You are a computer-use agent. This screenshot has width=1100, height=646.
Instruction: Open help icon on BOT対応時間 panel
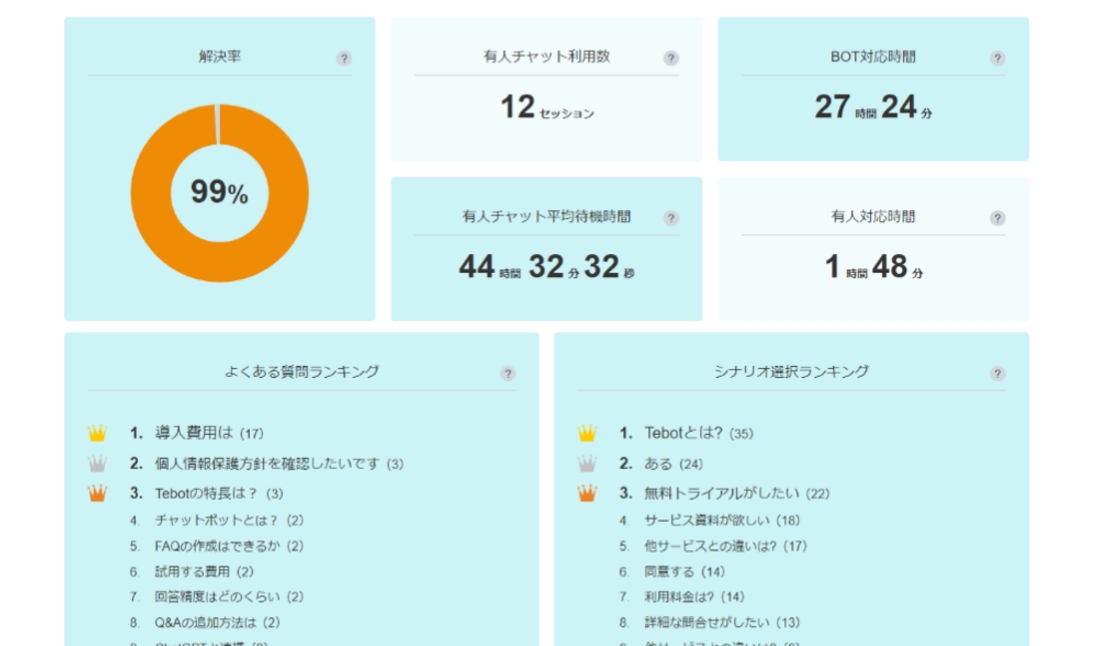994,58
